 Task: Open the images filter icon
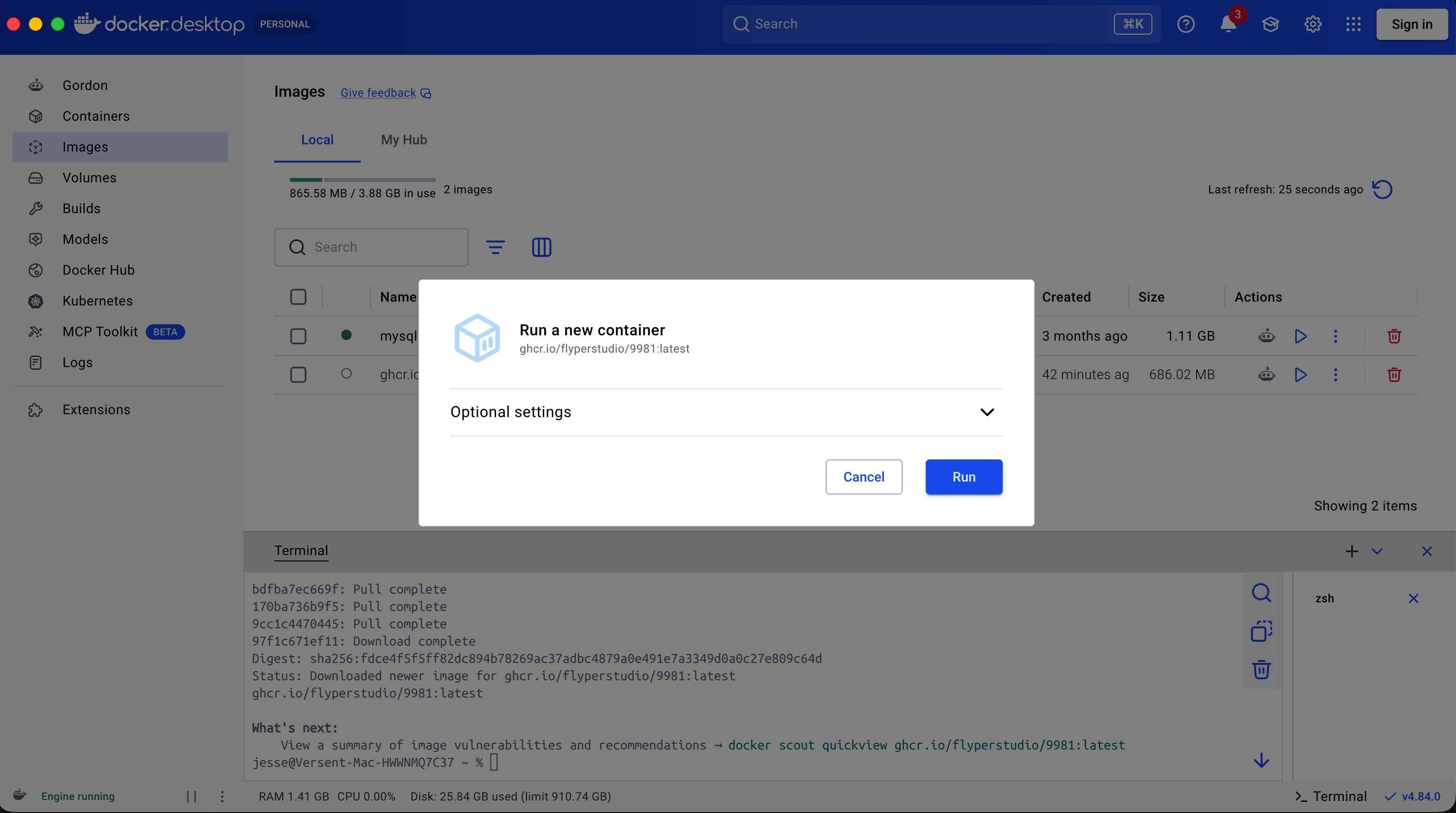tap(496, 247)
